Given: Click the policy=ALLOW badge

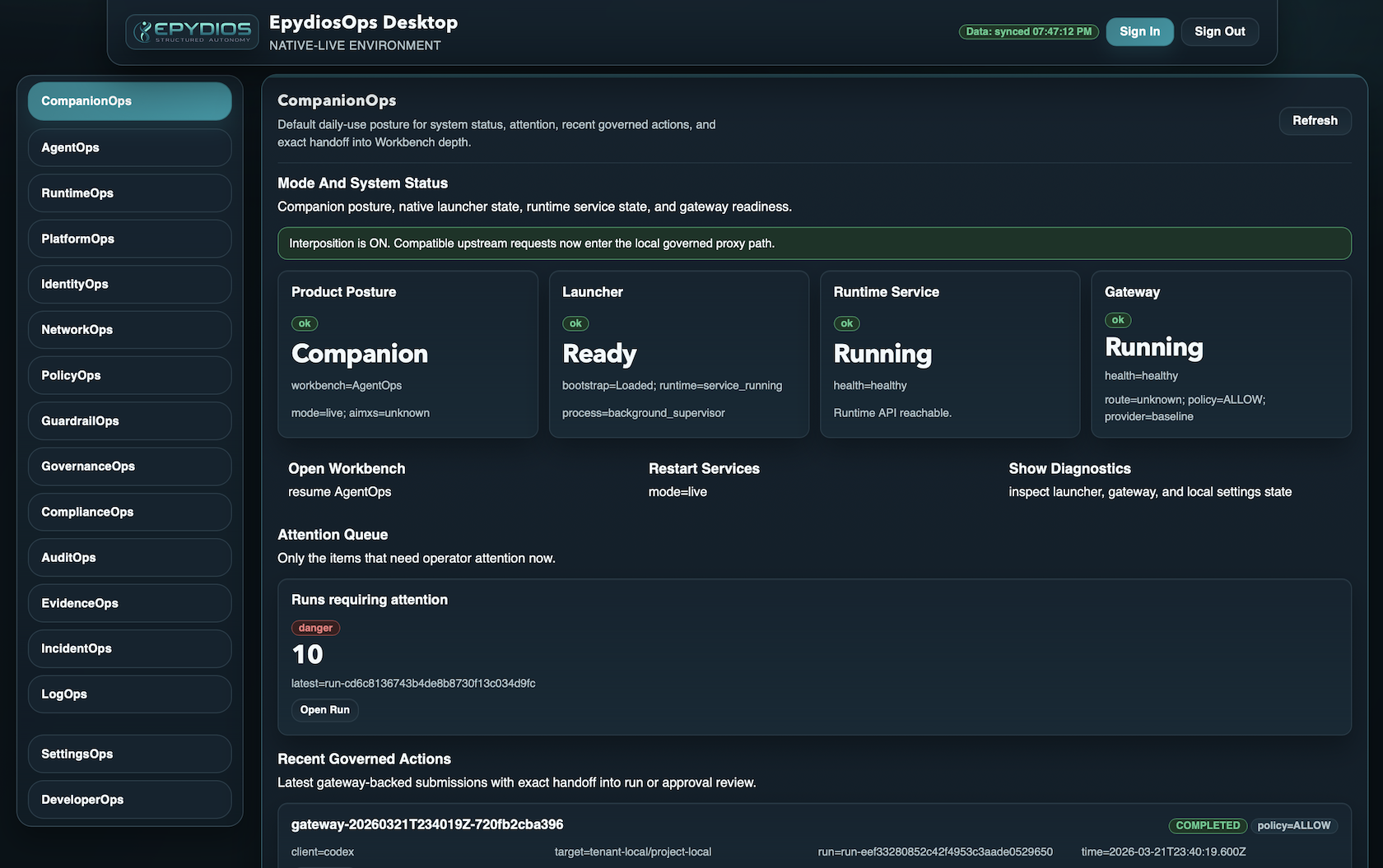Looking at the screenshot, I should 1294,825.
